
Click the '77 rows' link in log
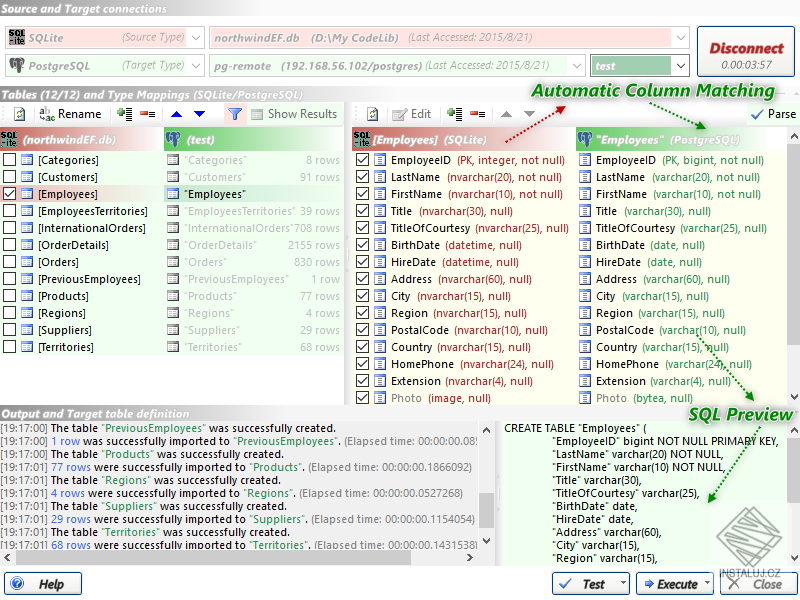(x=70, y=467)
